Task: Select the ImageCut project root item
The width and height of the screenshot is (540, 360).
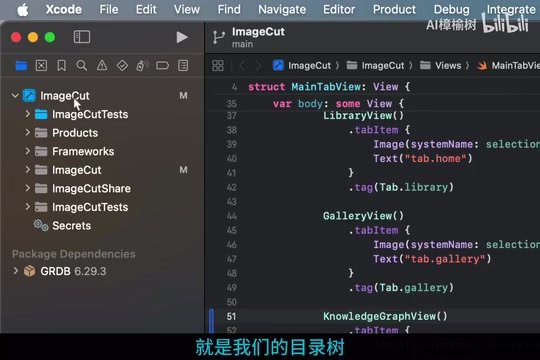Action: pyautogui.click(x=102, y=95)
